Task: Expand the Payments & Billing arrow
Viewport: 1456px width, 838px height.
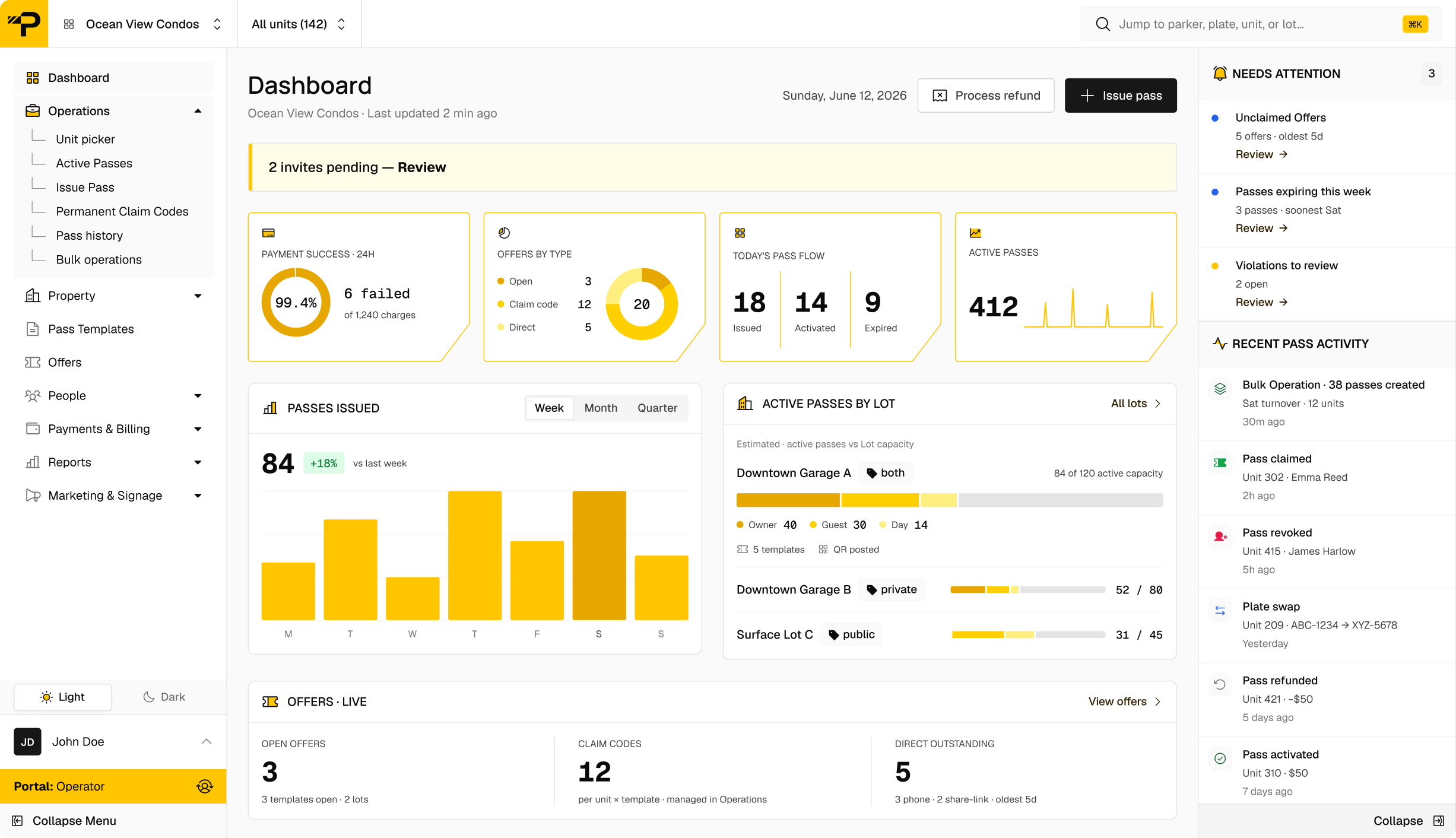Action: (198, 428)
